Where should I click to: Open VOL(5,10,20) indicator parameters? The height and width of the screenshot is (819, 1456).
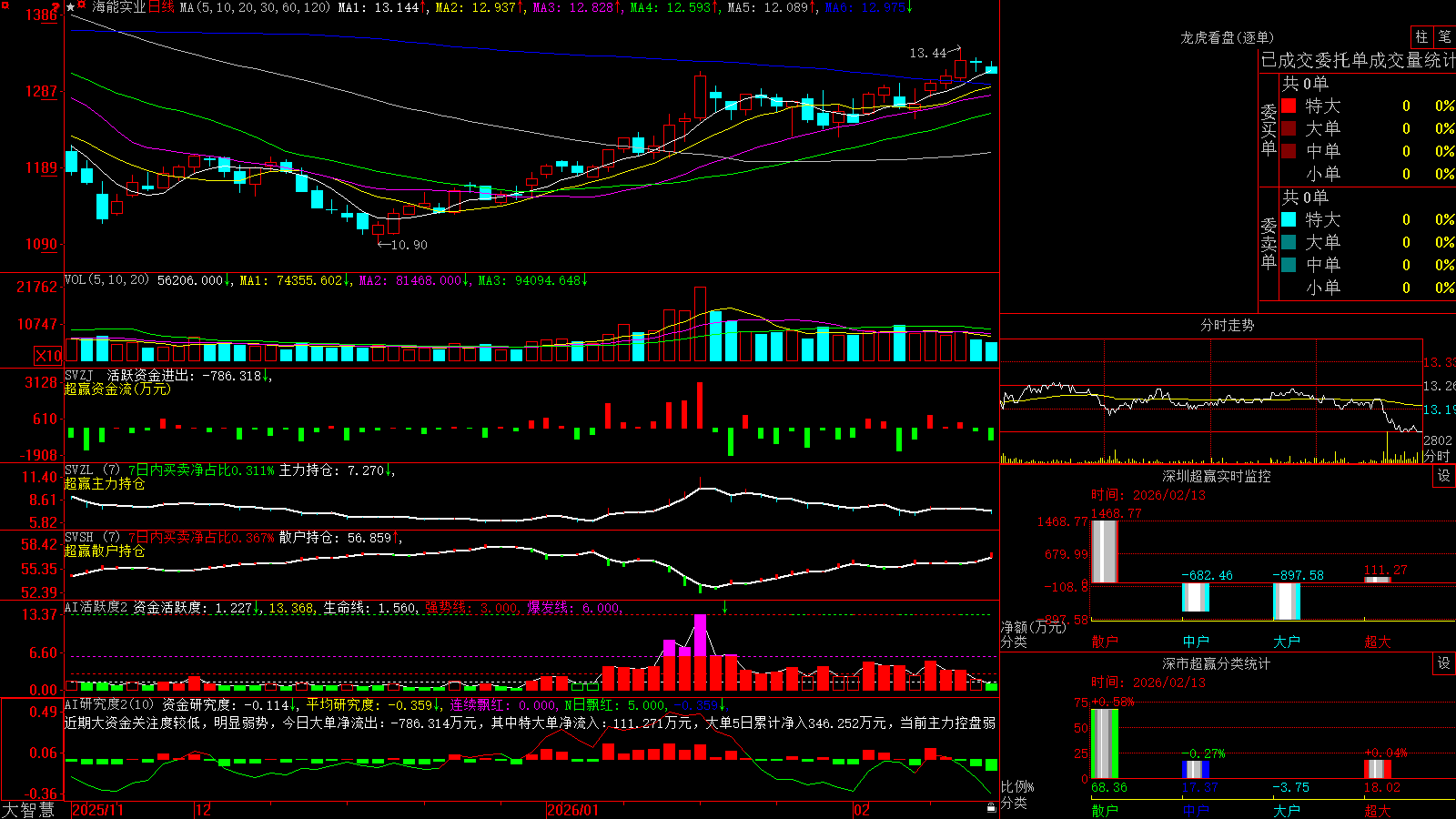(107, 280)
